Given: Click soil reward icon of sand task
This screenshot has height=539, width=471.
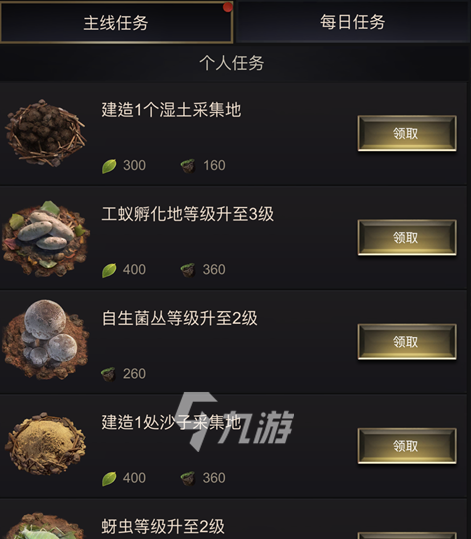Looking at the screenshot, I should point(188,478).
